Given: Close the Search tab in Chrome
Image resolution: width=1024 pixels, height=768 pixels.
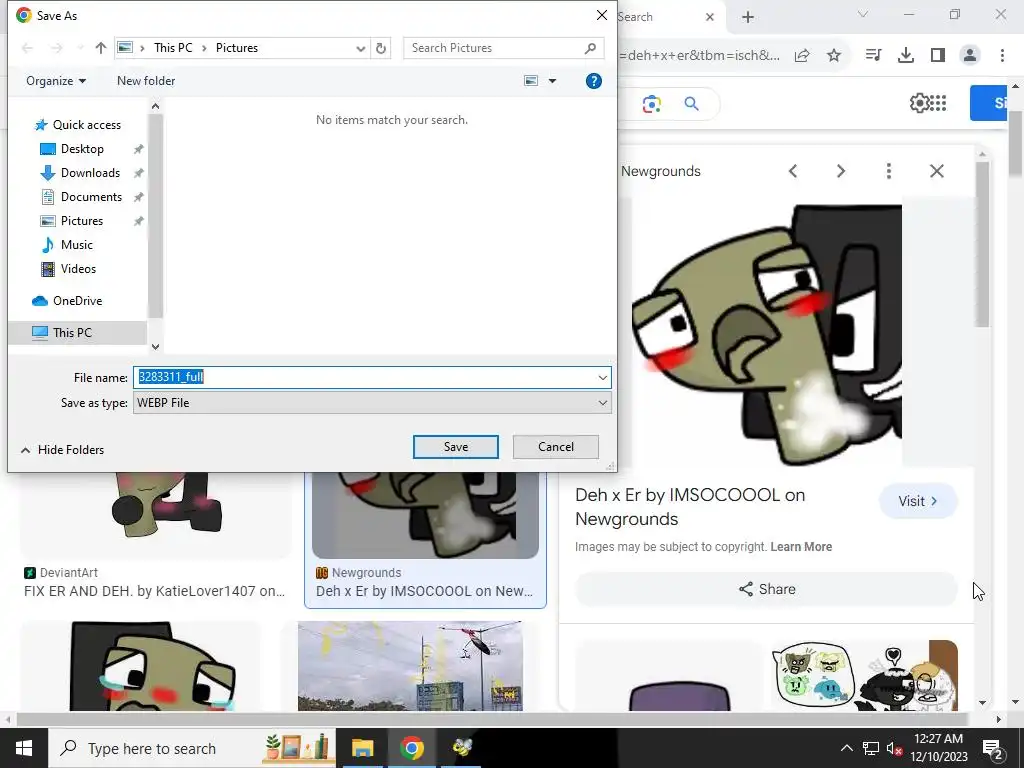Looking at the screenshot, I should [x=710, y=17].
